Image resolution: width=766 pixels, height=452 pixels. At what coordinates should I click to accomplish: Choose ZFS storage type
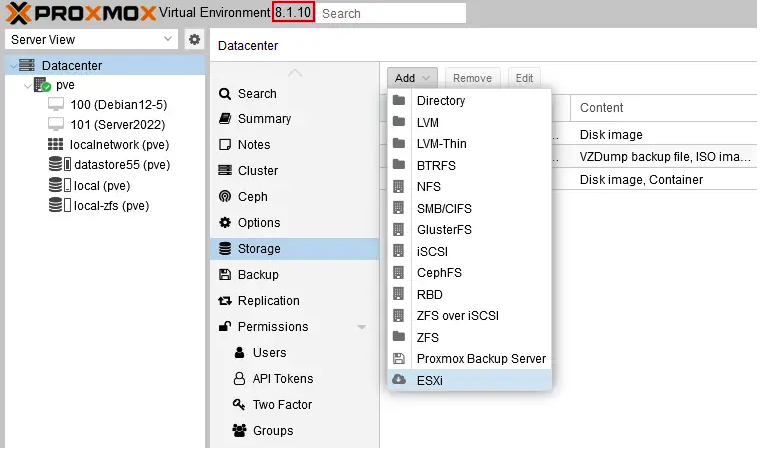pyautogui.click(x=469, y=337)
